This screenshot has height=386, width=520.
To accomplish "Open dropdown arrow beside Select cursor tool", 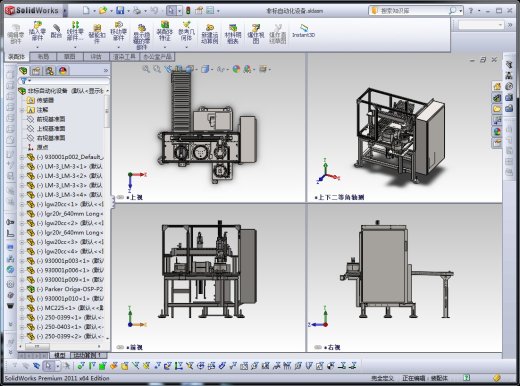I will pos(180,11).
